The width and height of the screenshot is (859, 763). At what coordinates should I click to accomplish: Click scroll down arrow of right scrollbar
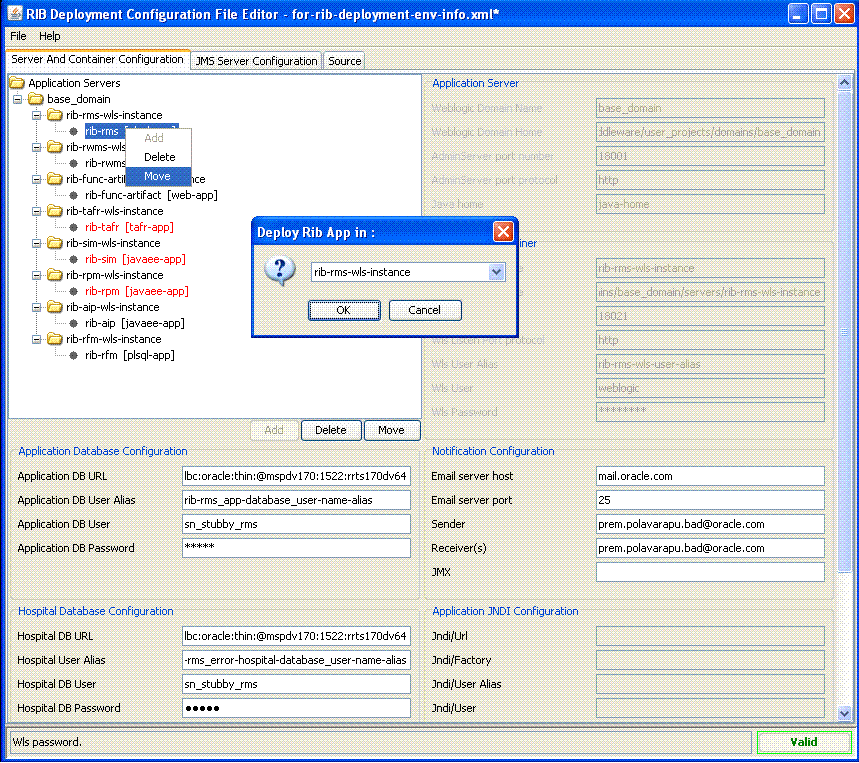pos(844,713)
